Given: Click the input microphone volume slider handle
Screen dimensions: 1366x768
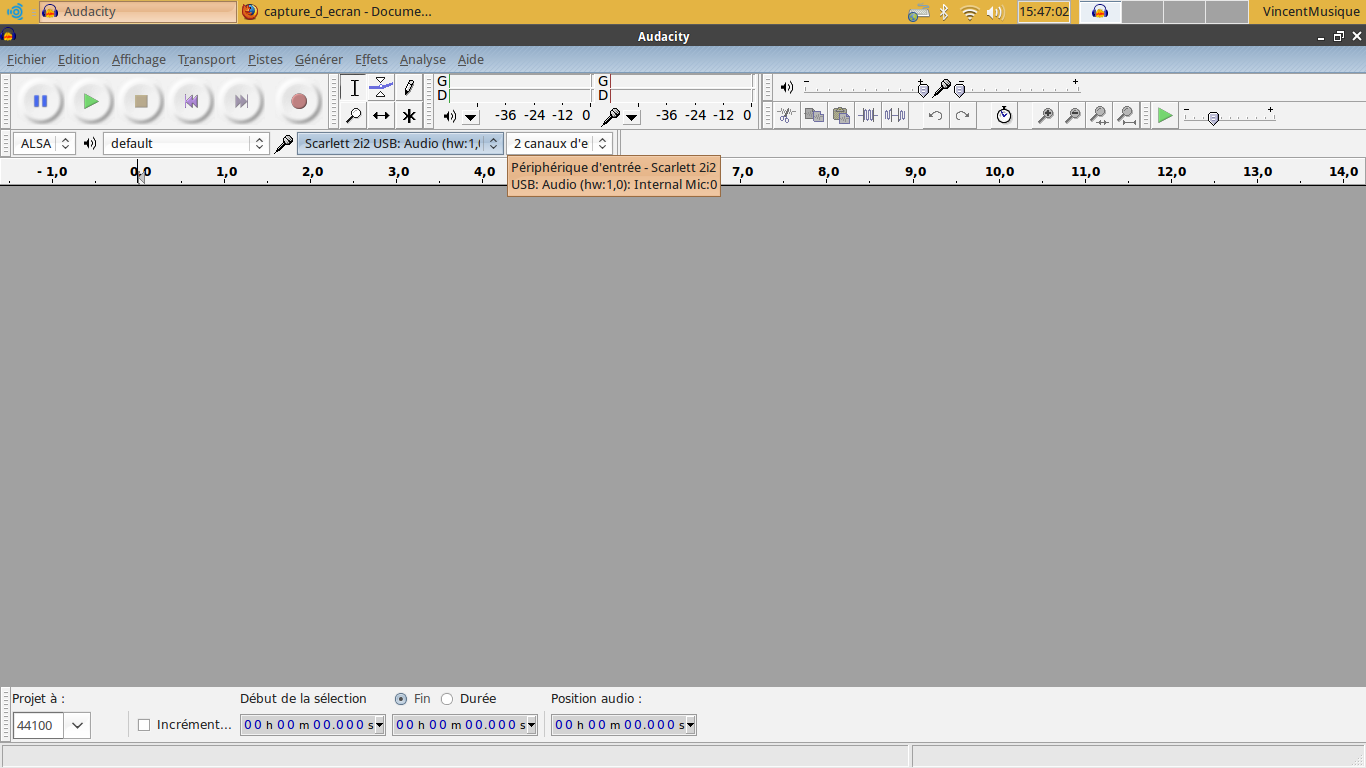Looking at the screenshot, I should click(959, 89).
